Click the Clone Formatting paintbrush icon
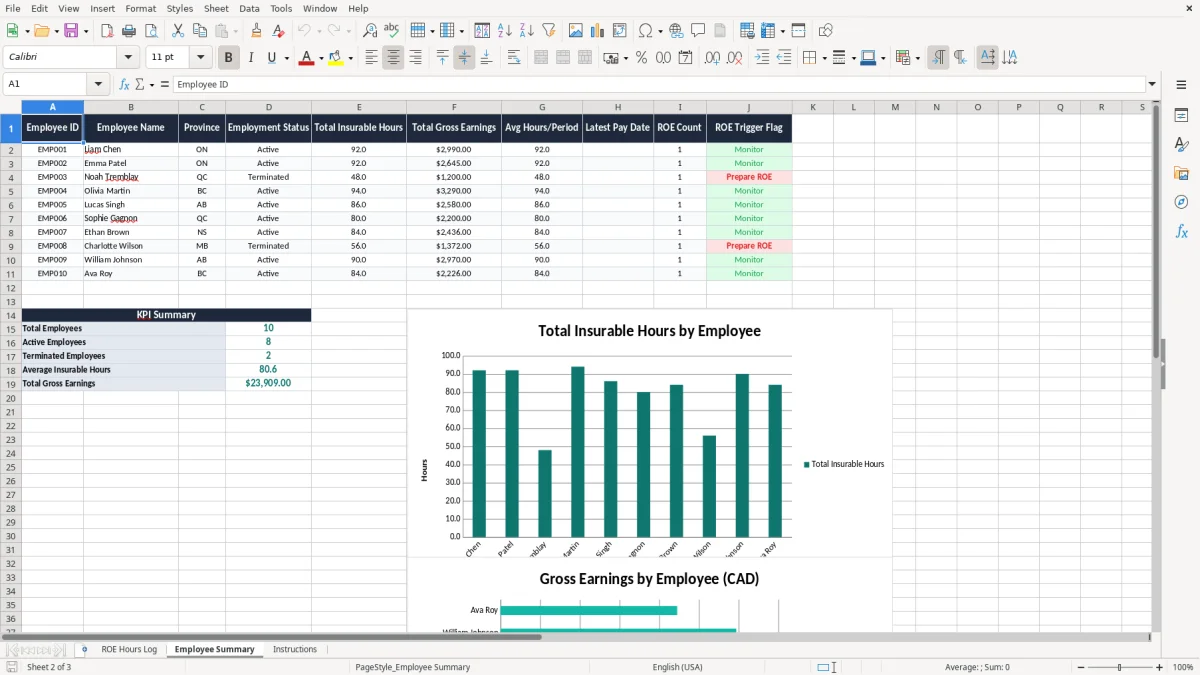 point(256,31)
